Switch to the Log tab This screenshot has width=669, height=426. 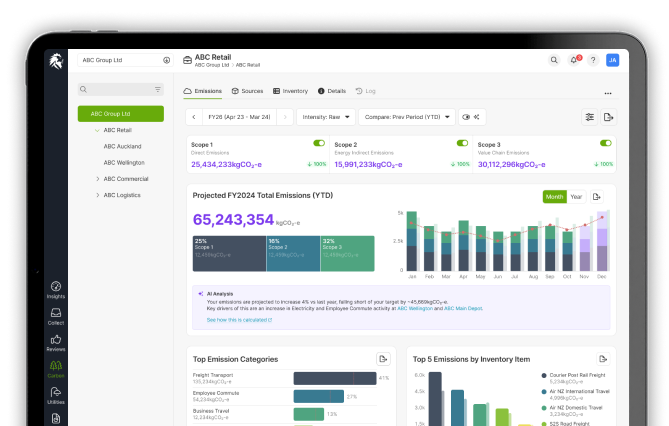click(366, 91)
